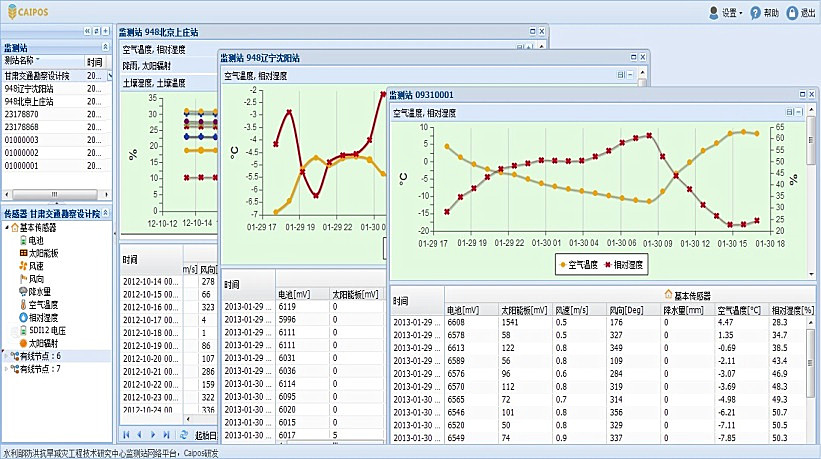
Task: Click 相对湿度[%] column header in 09310001 table
Action: pos(793,310)
